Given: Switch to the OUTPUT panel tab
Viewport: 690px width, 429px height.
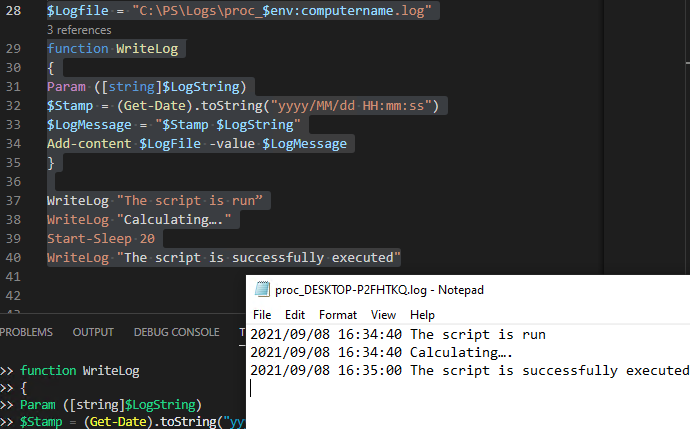Looking at the screenshot, I should pos(93,332).
